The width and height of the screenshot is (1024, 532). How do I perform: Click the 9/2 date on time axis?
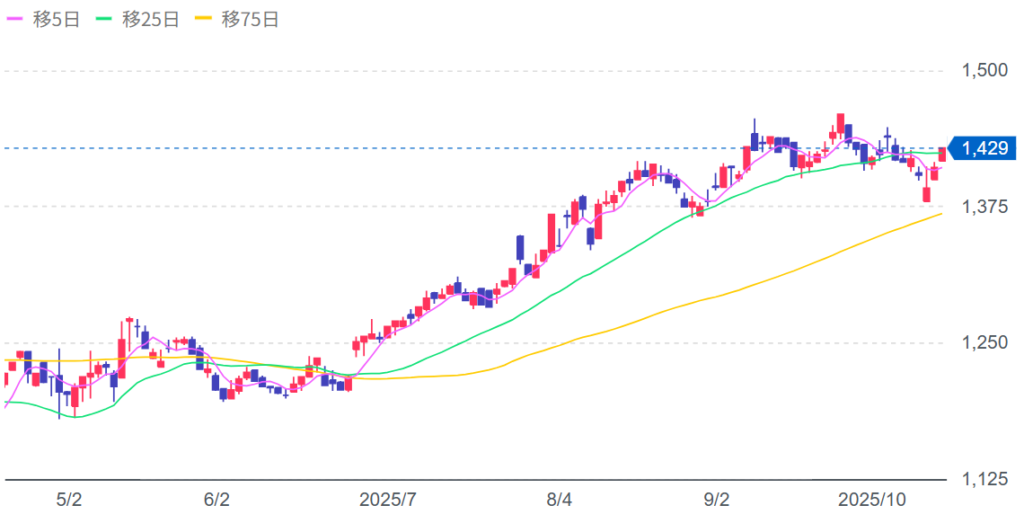point(717,498)
